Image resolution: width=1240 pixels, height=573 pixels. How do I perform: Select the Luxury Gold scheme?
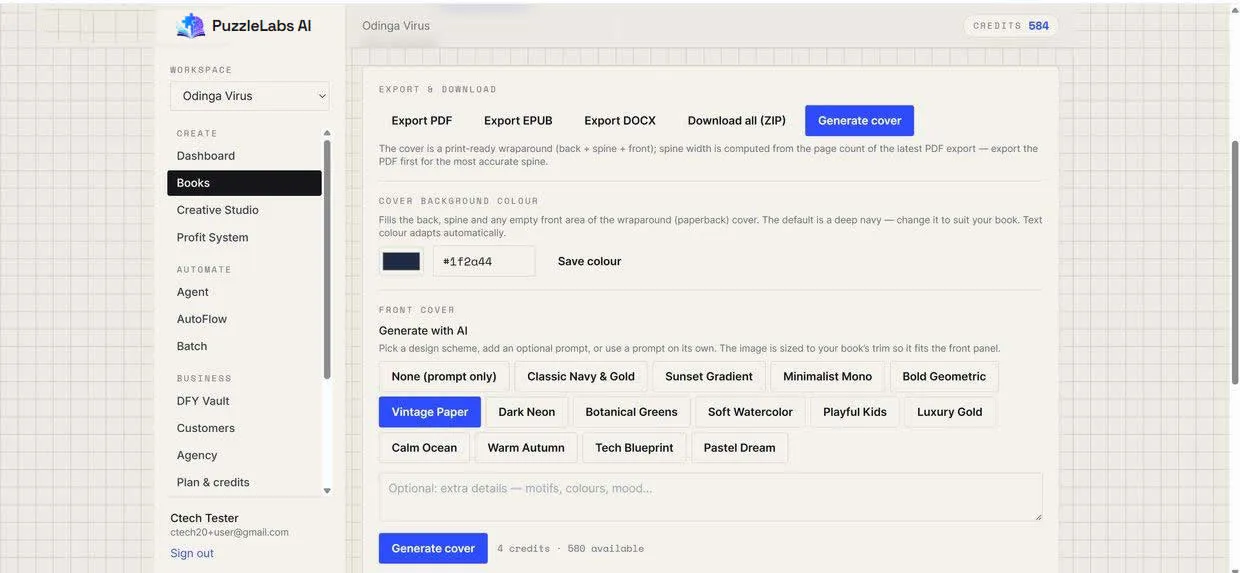950,412
